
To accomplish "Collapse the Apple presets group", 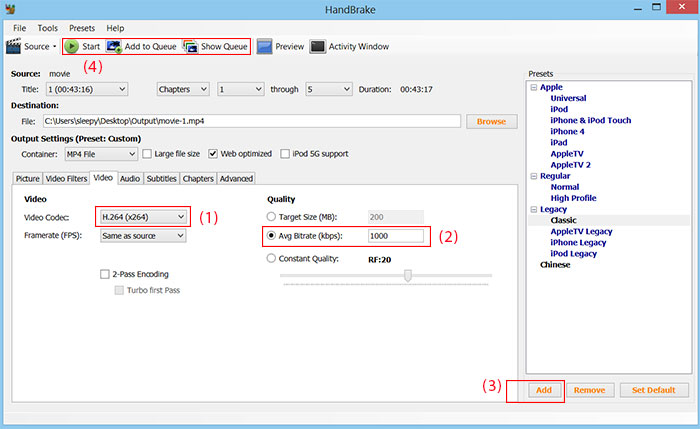I will tap(532, 87).
